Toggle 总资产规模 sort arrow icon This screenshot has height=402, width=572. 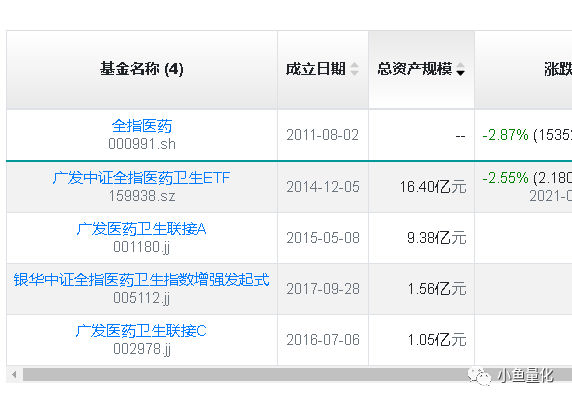[460, 69]
